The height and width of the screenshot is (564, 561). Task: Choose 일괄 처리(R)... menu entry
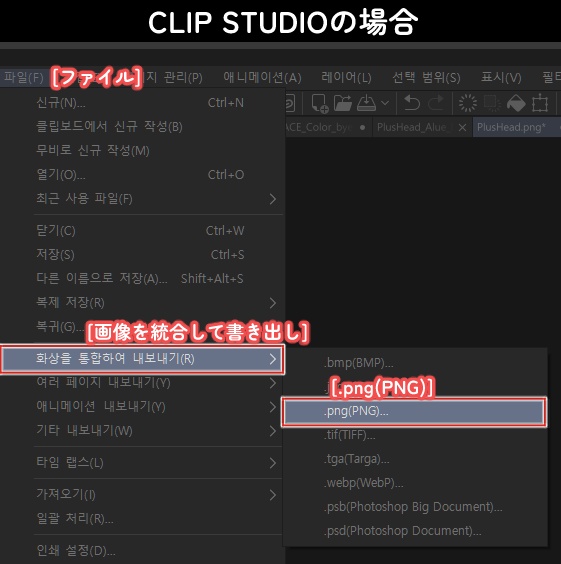[x=142, y=519]
